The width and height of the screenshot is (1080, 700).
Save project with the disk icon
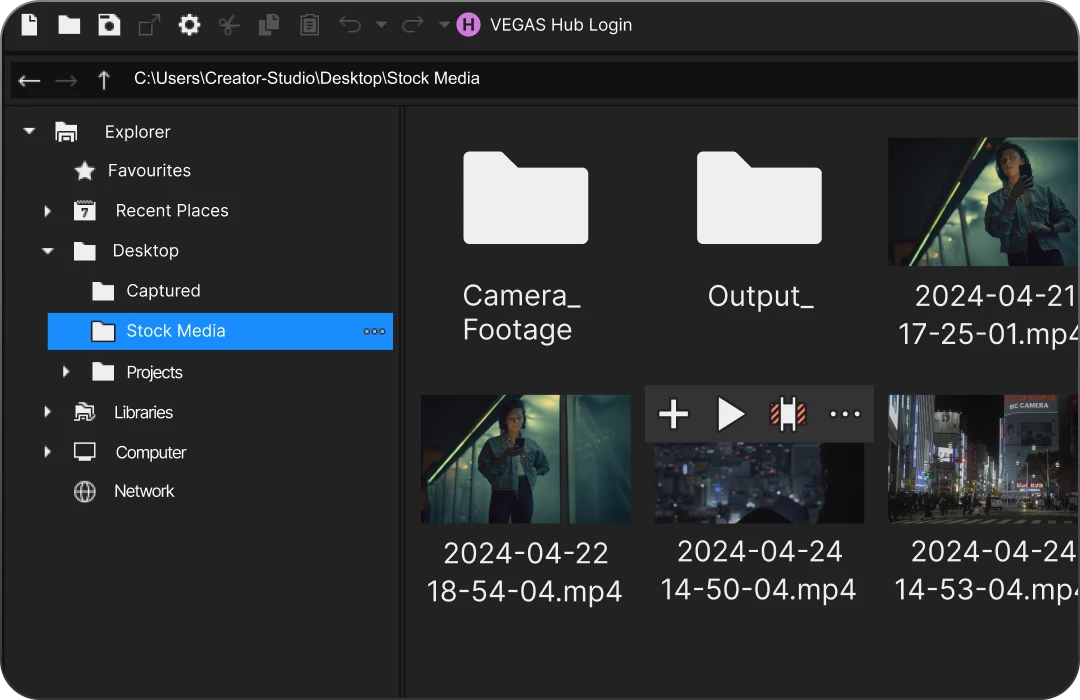click(109, 25)
